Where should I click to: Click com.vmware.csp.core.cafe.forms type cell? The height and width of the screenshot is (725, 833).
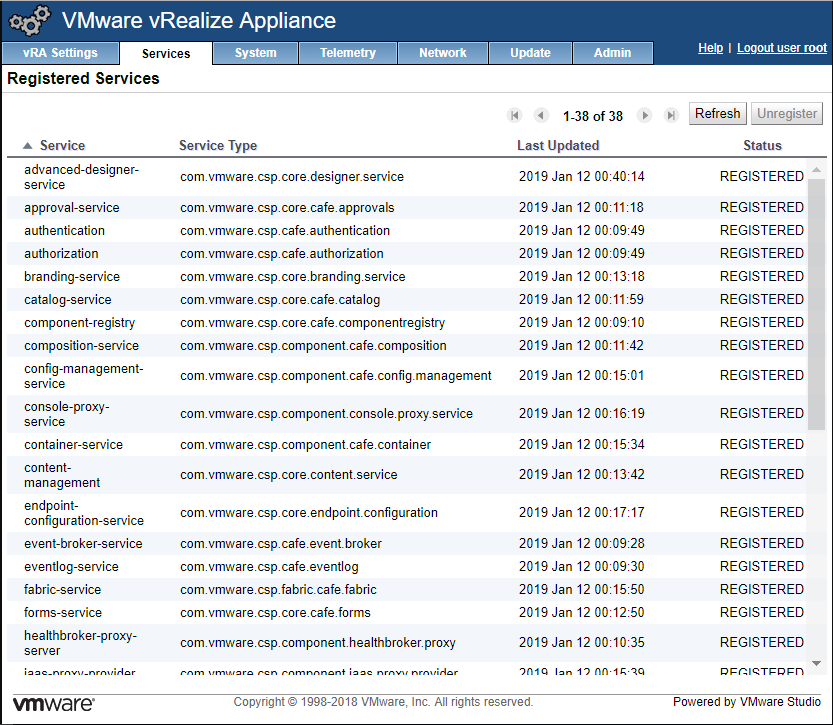click(275, 612)
